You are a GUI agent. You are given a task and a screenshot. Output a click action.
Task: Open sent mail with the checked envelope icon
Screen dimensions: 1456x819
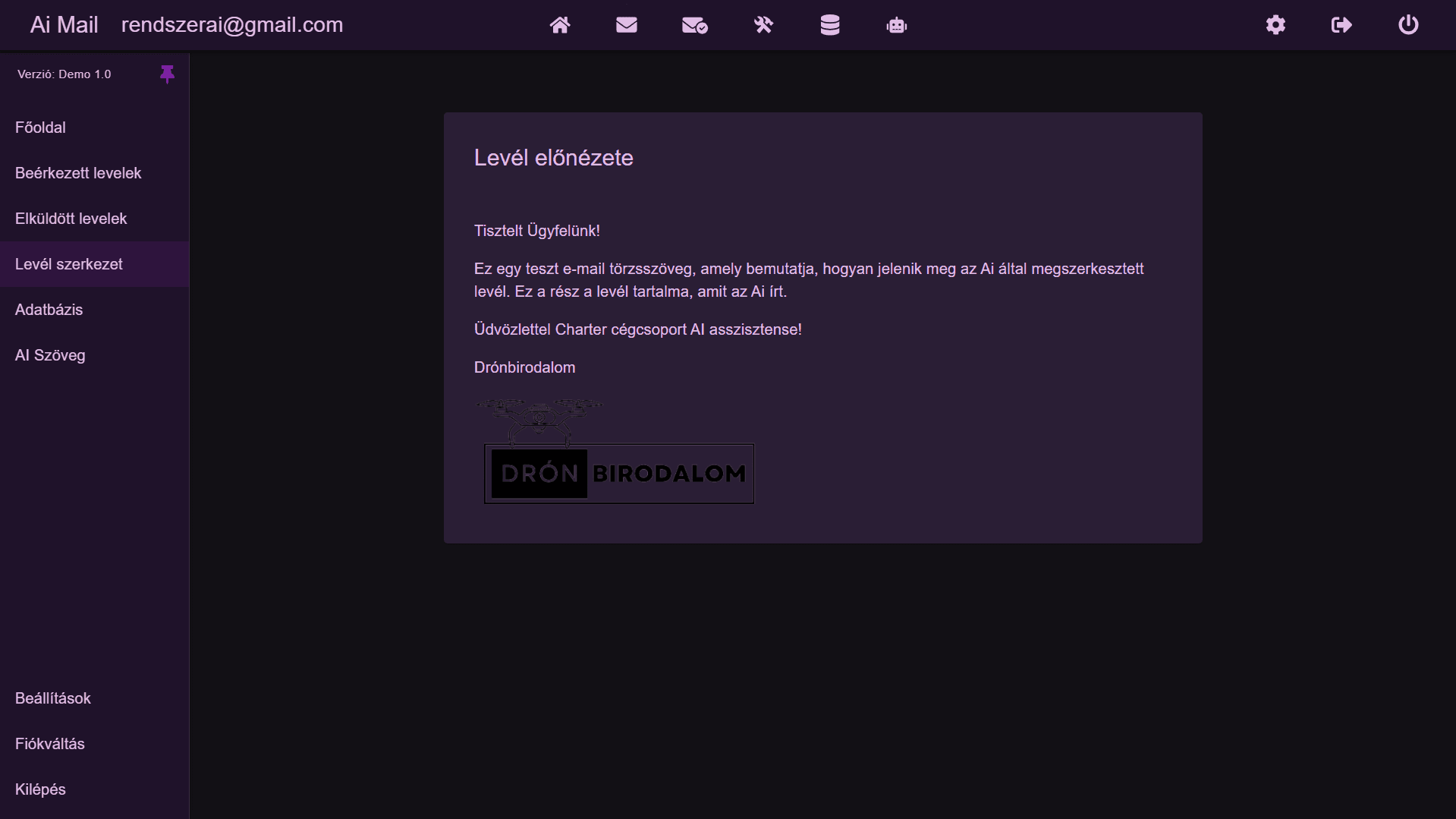pyautogui.click(x=694, y=25)
